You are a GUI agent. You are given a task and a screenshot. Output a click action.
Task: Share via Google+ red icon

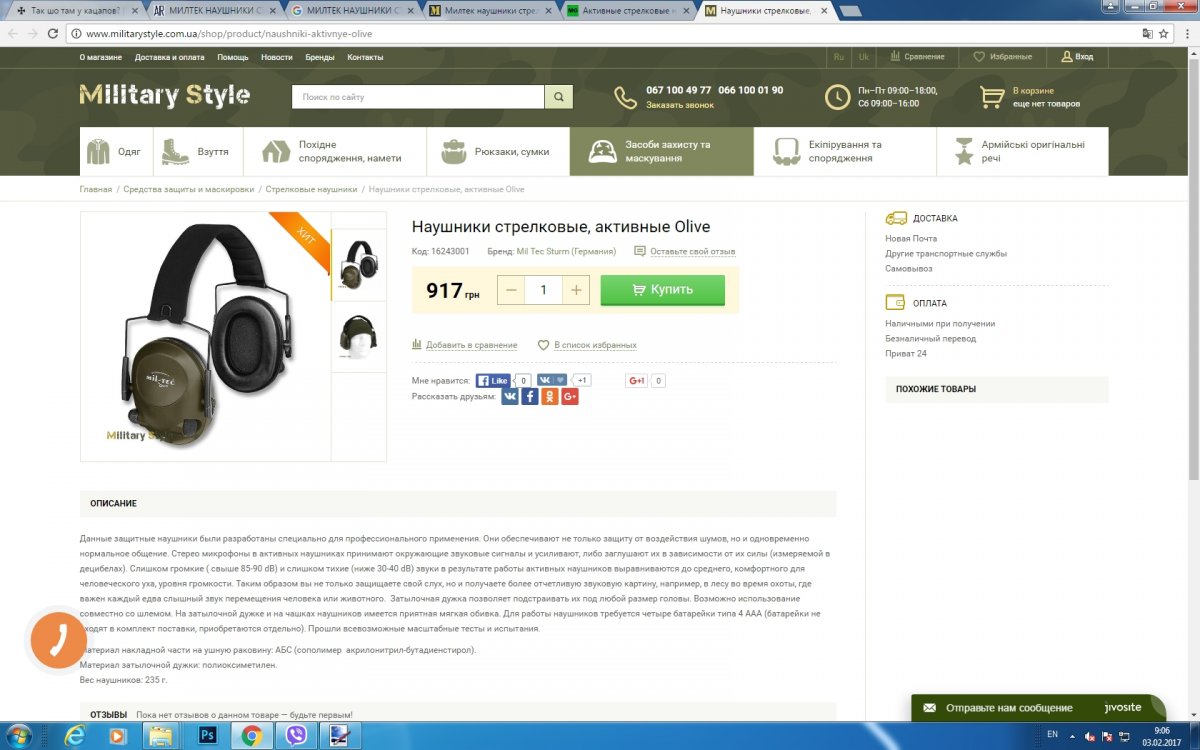click(x=570, y=397)
